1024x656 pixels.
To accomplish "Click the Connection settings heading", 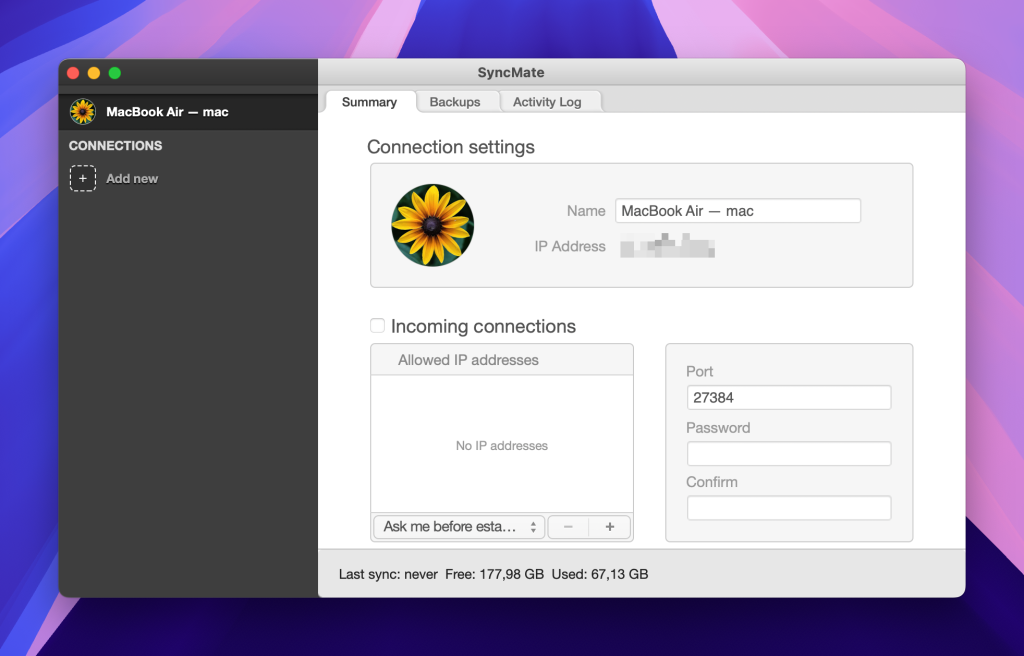I will tap(451, 147).
